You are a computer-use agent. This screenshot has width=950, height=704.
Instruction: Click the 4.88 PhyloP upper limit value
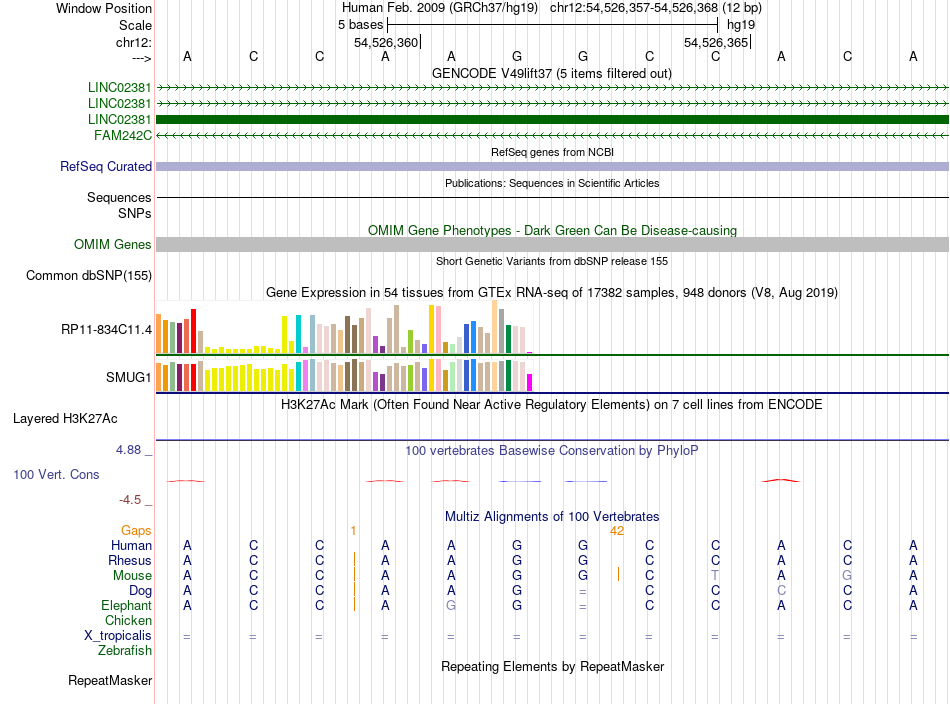pos(128,450)
